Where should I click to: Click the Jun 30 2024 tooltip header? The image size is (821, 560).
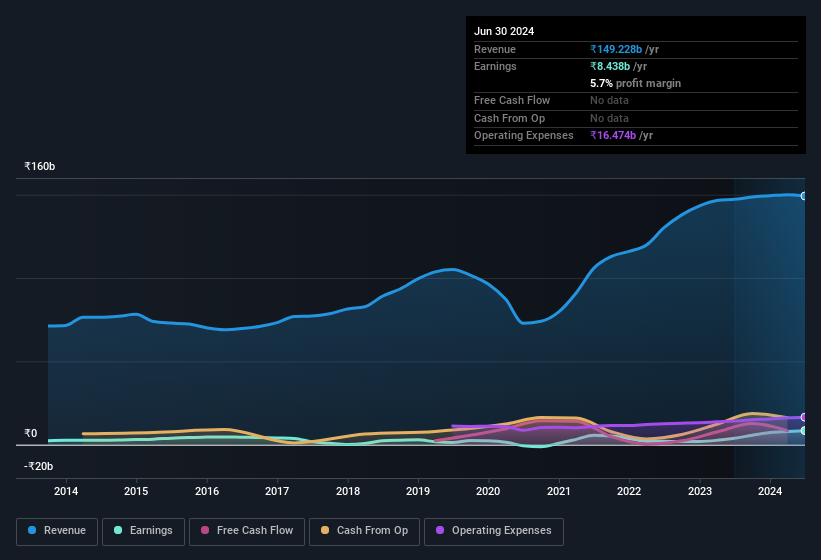(x=504, y=31)
